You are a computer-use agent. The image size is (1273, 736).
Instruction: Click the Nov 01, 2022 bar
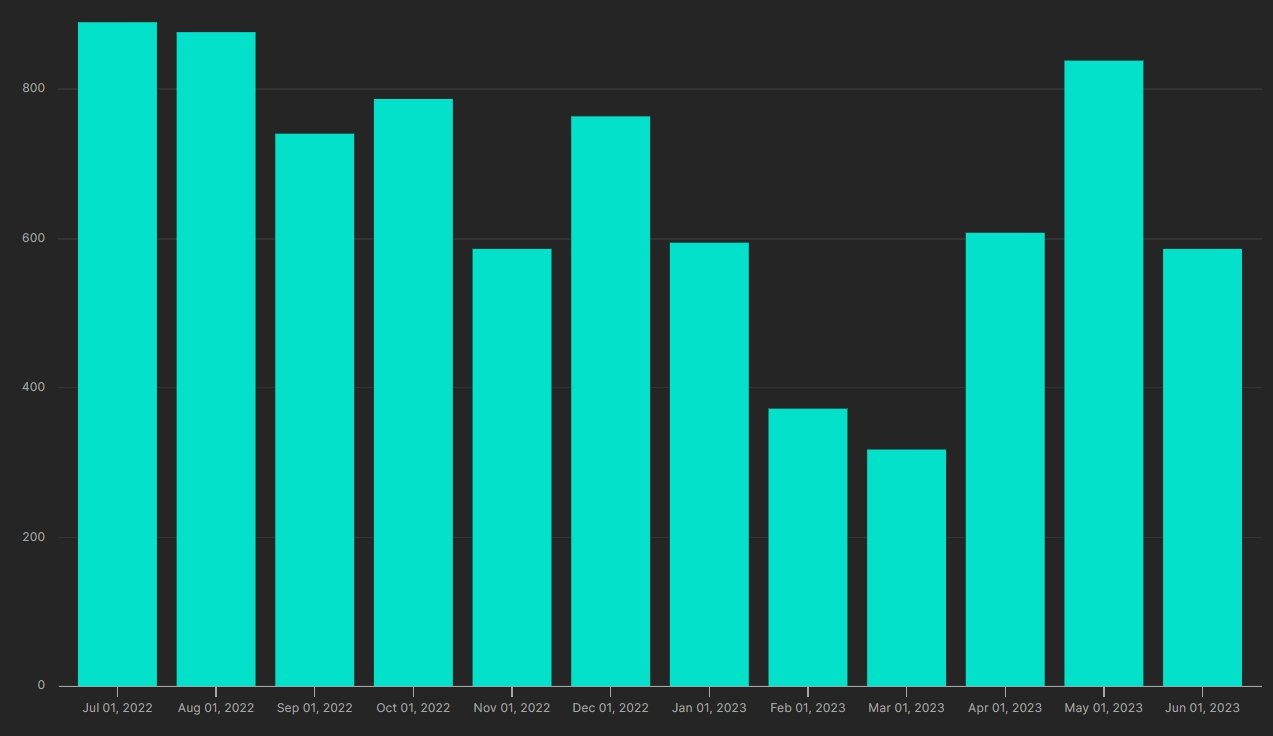511,467
